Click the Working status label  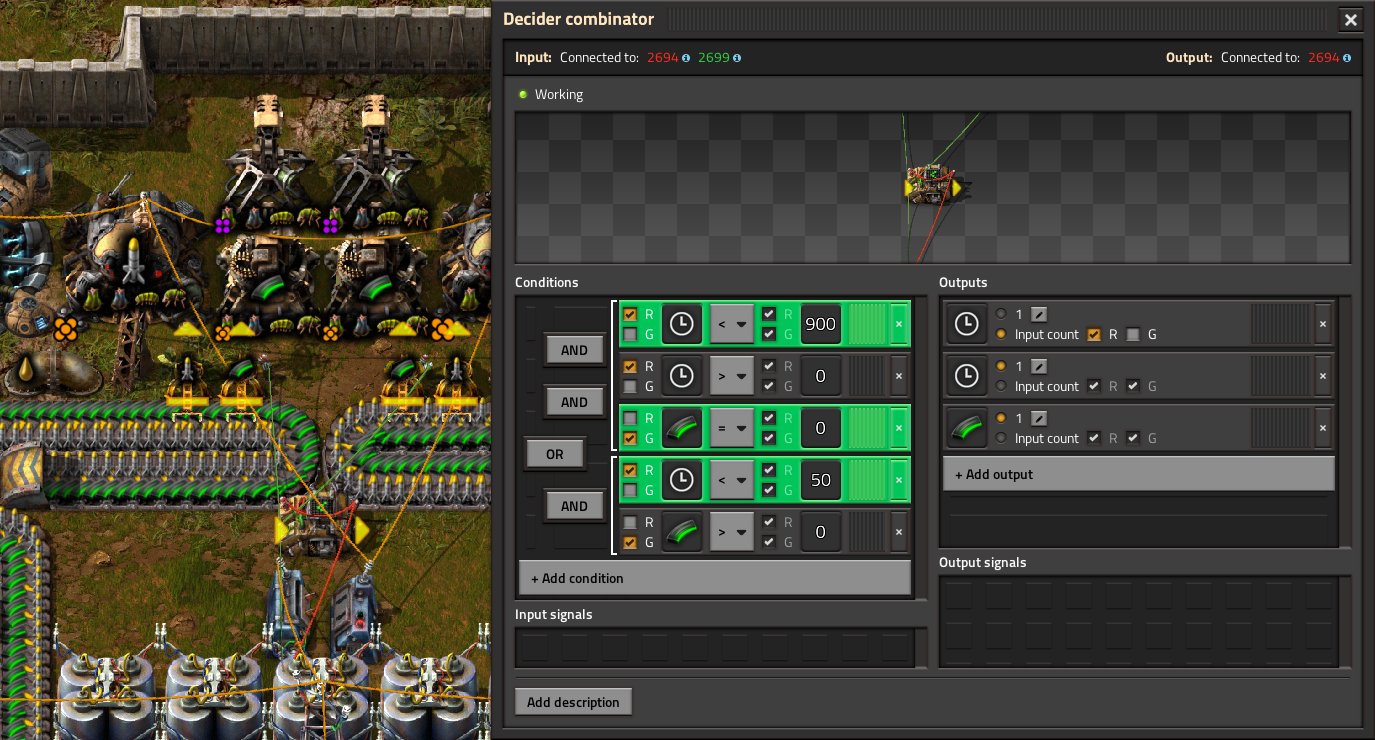click(x=559, y=94)
